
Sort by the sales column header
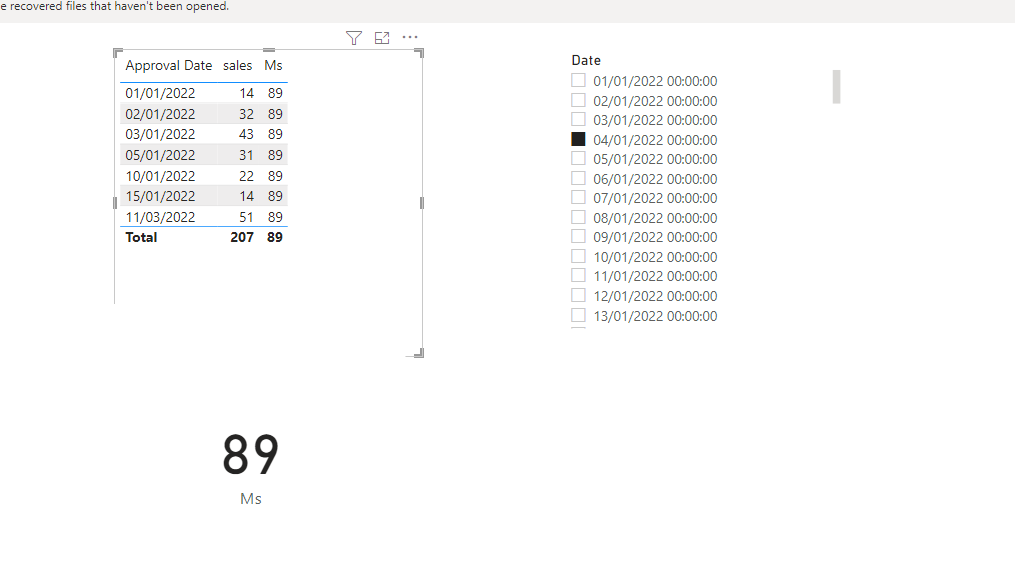click(238, 65)
